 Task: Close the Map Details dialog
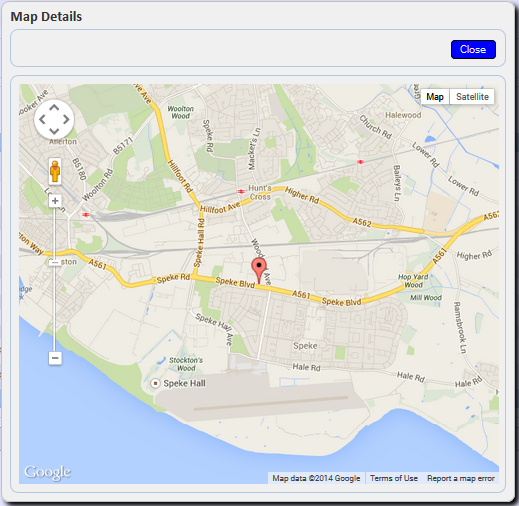click(473, 49)
